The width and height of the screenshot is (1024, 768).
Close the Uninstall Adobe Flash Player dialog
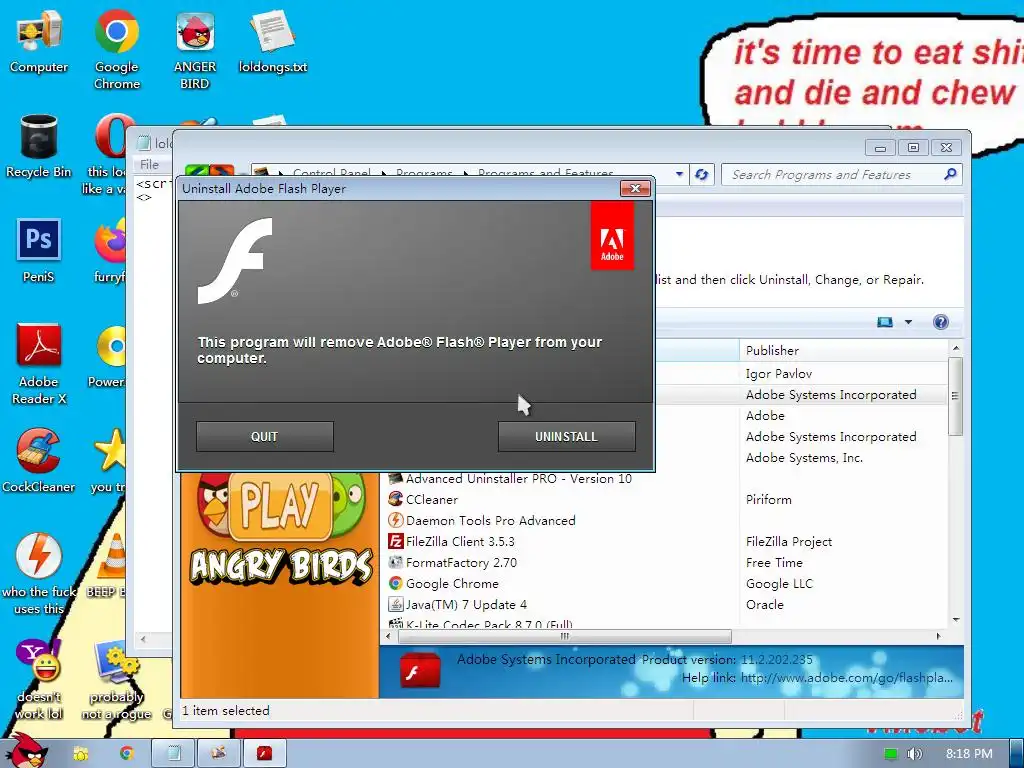[x=635, y=188]
